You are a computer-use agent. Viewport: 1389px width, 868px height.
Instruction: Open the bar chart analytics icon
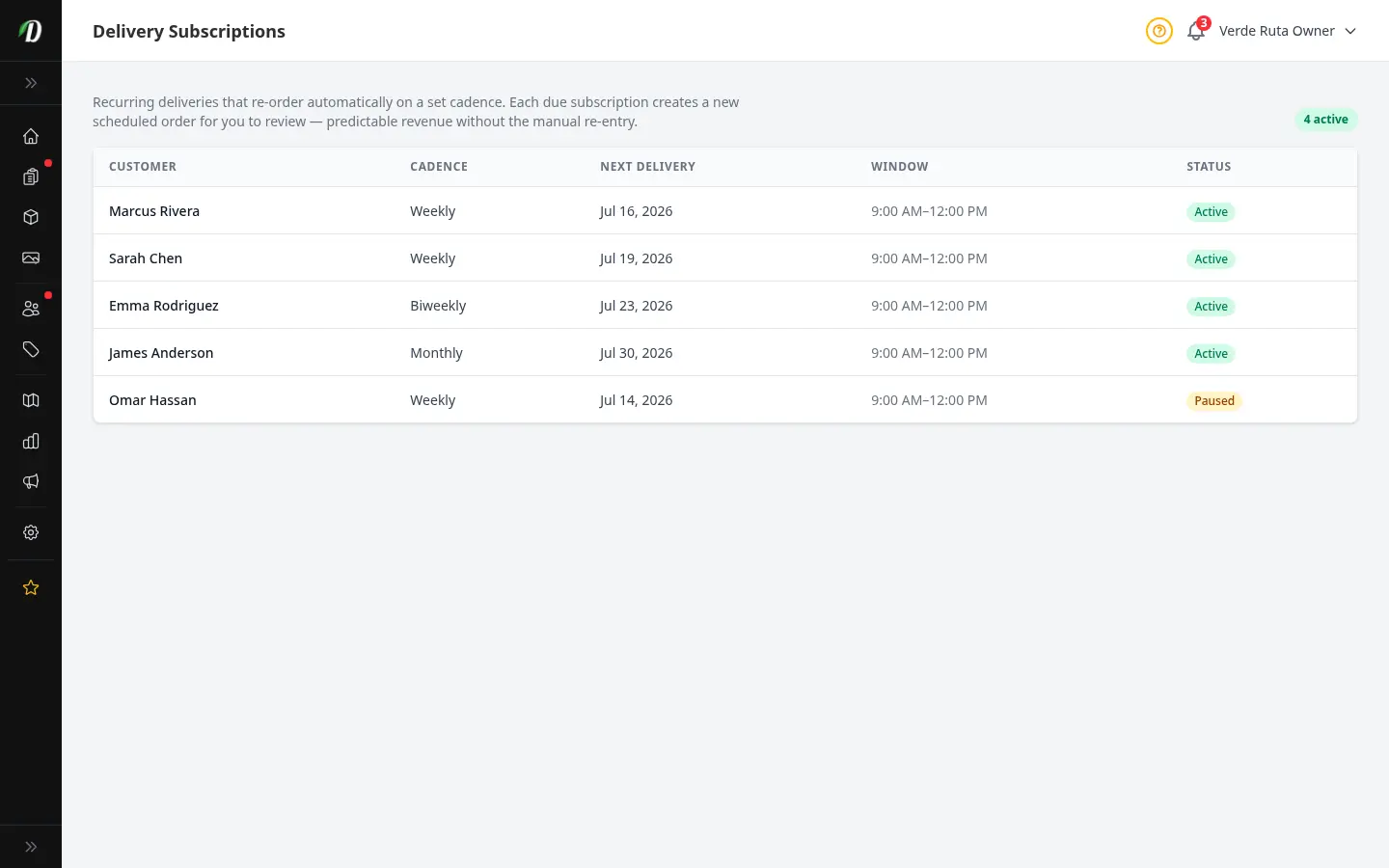click(x=31, y=441)
